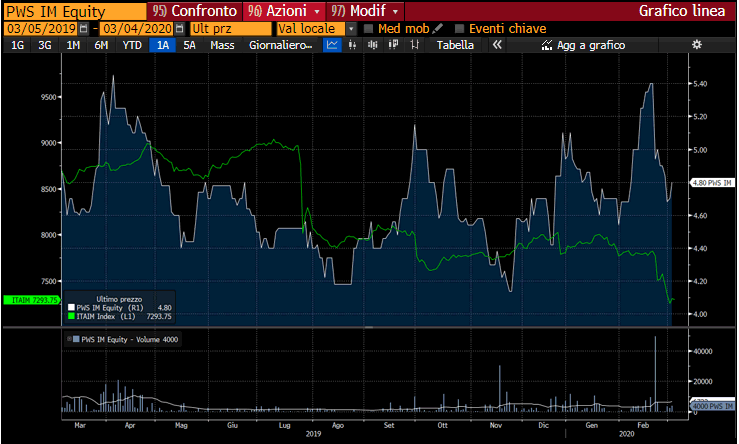Screen dimensions: 739x444
Task: Select the 6M time range tab
Action: 101,45
